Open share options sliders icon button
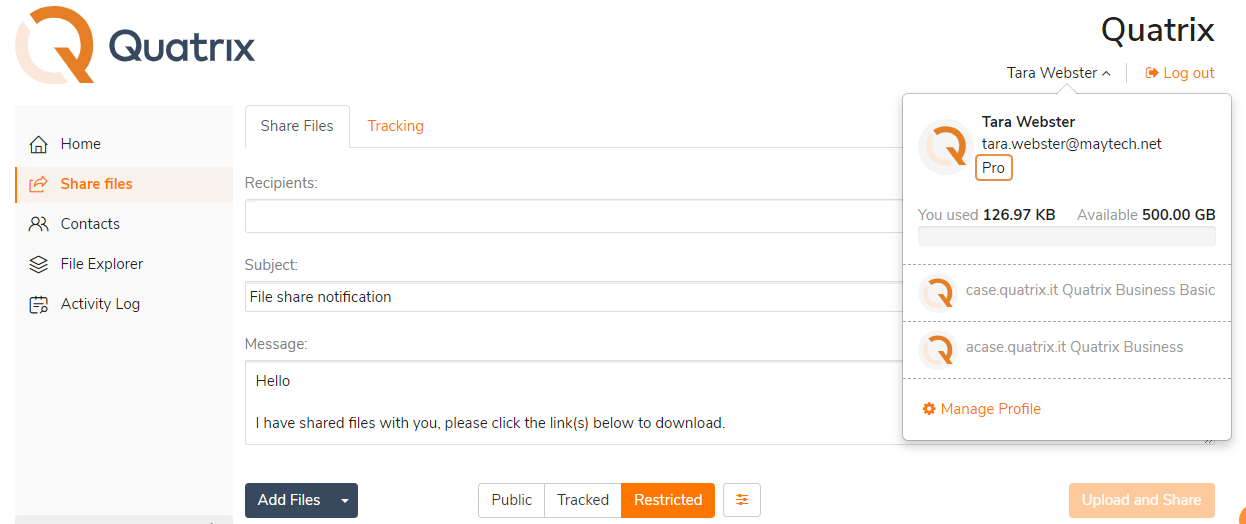Viewport: 1246px width, 524px height. (x=742, y=500)
